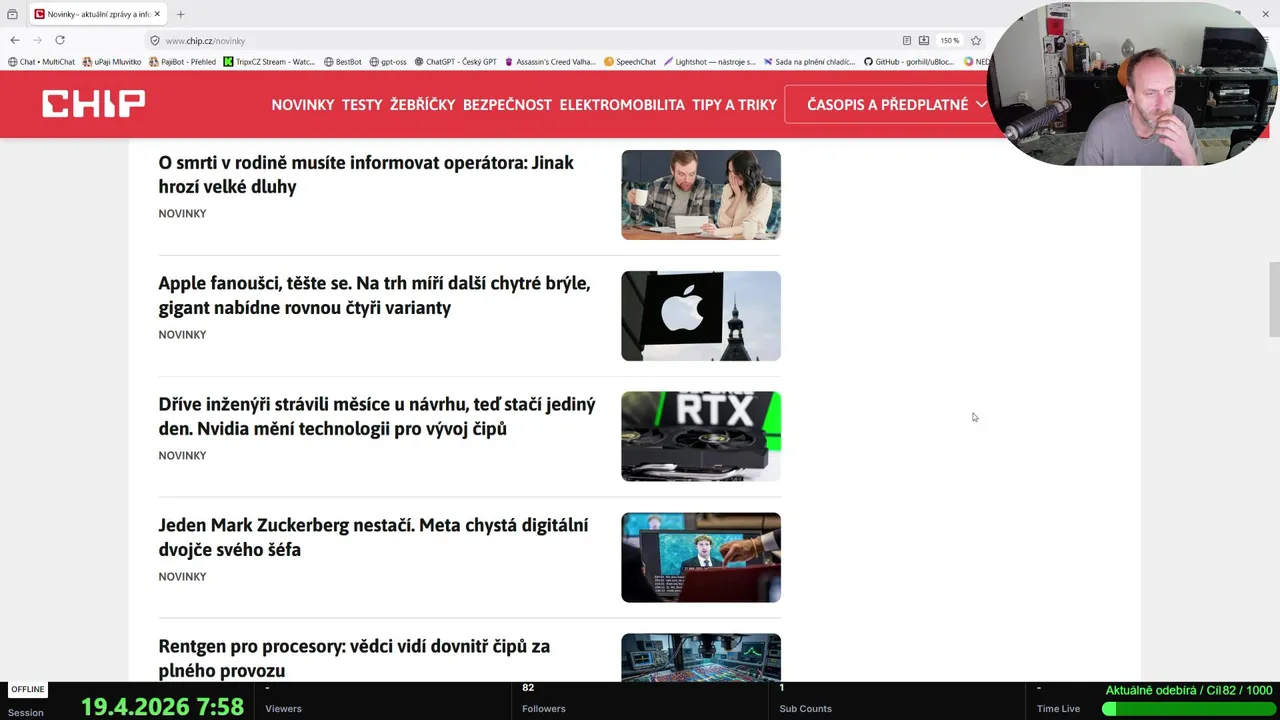Open the ELEKTROMOBILITA menu item
This screenshot has height=720, width=1280.
pyautogui.click(x=622, y=104)
